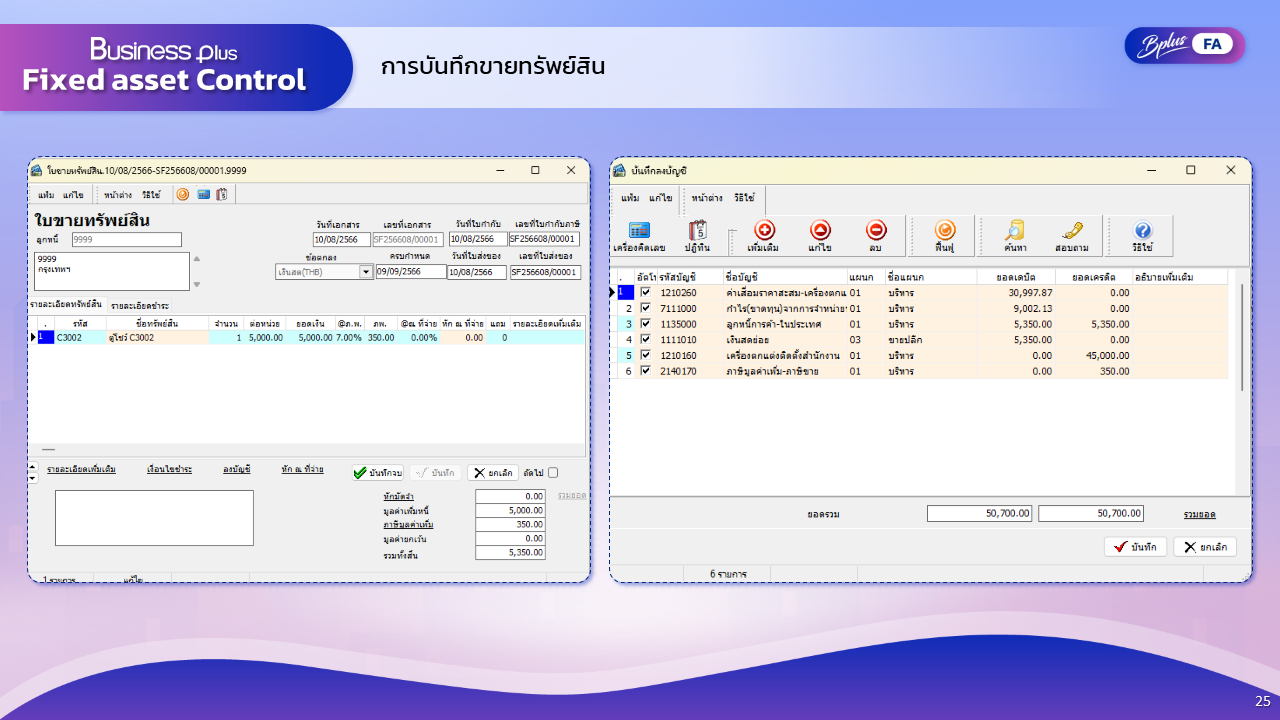Toggle checkbox for account 1135000 row
Image resolution: width=1280 pixels, height=720 pixels.
click(x=645, y=324)
